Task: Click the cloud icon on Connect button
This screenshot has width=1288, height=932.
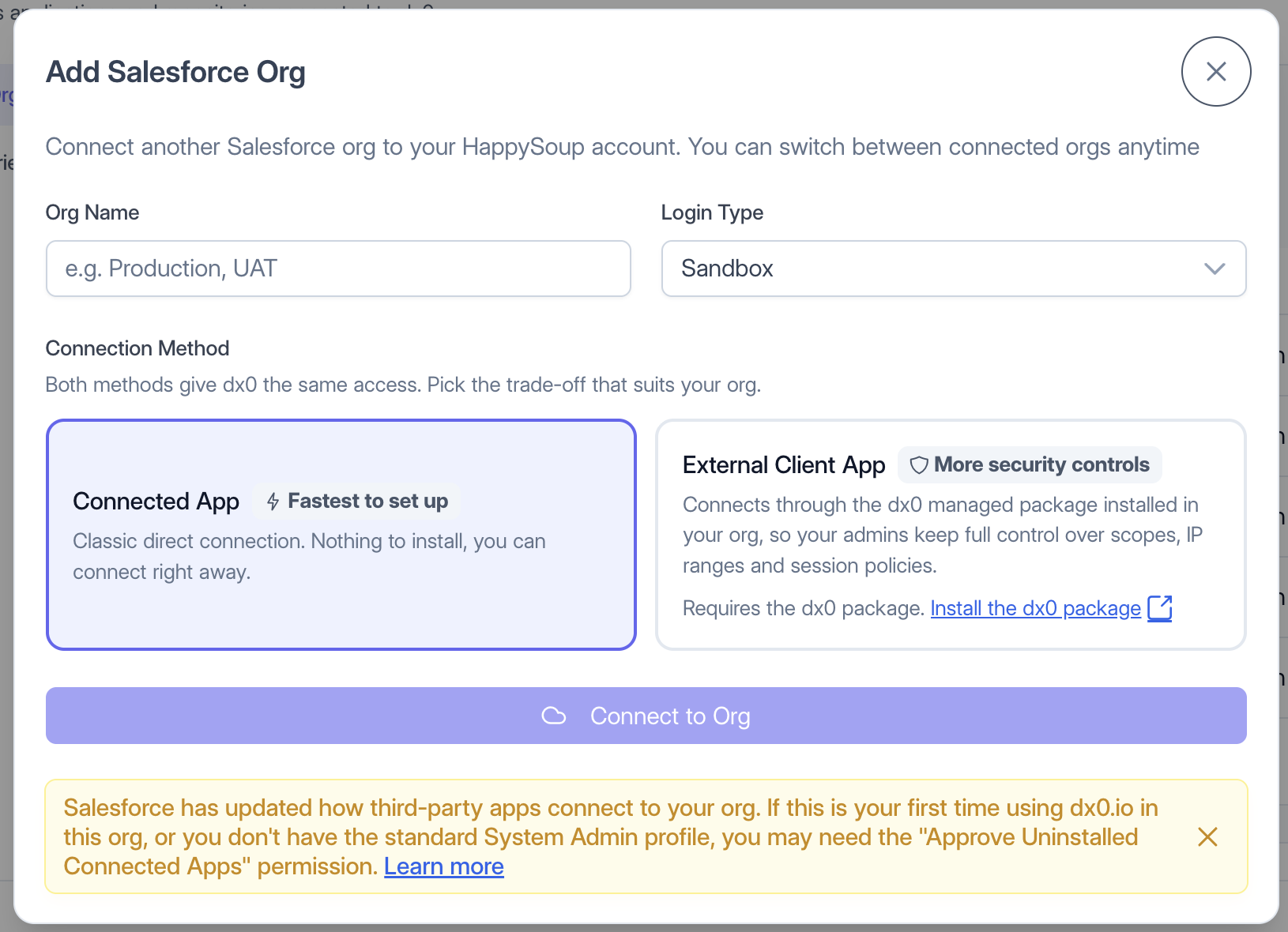Action: [554, 716]
